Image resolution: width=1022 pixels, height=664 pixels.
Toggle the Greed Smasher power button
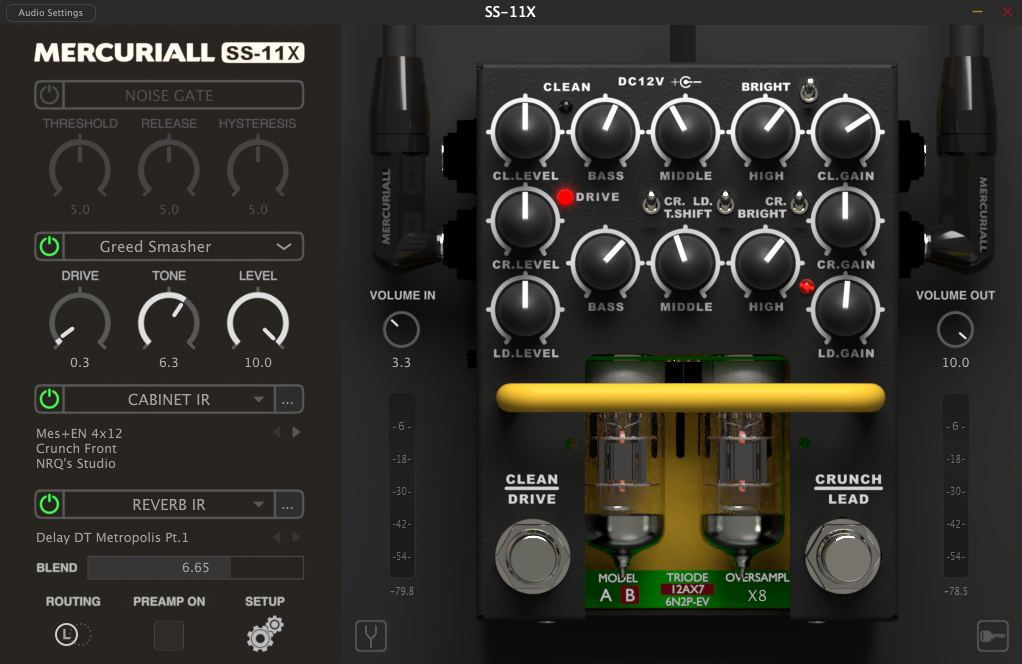(x=50, y=246)
